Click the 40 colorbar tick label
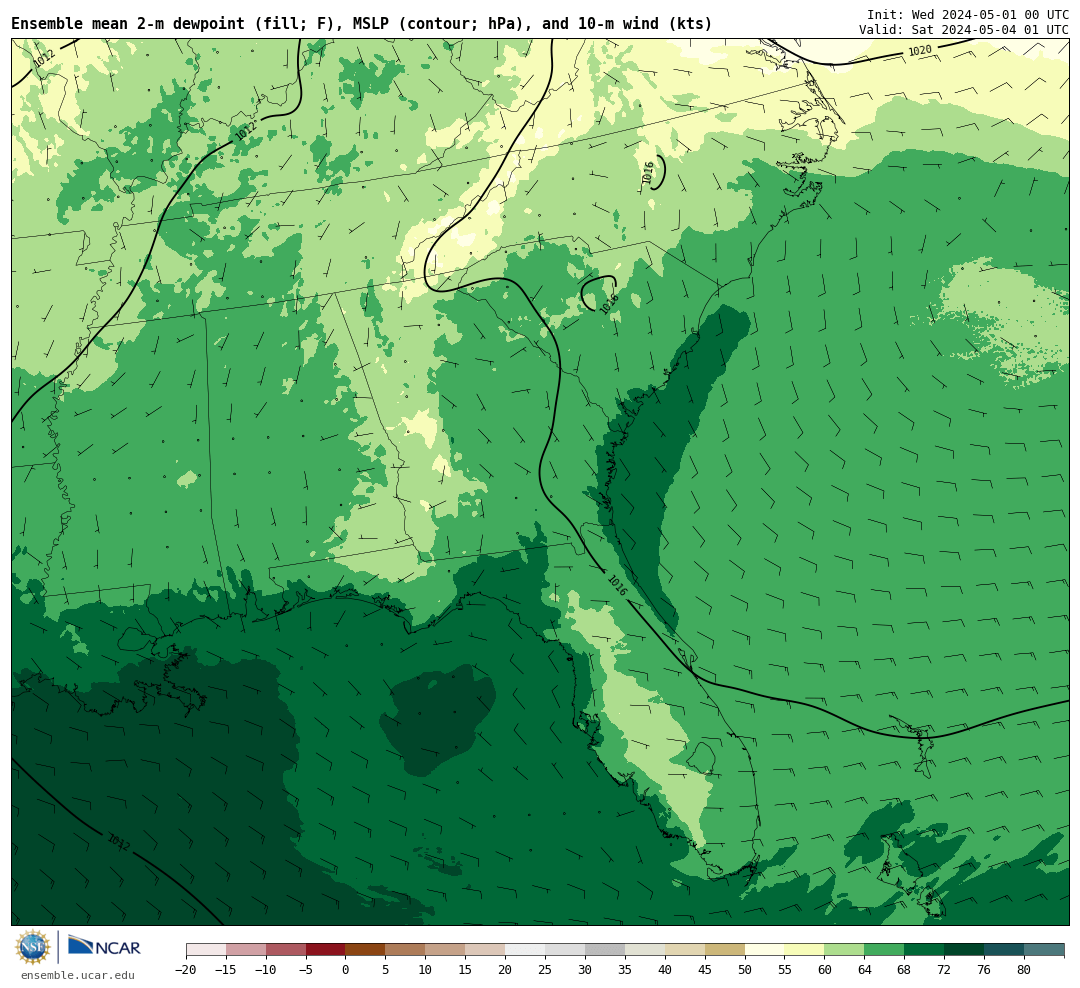Viewport: 1080px width, 988px height. coord(665,970)
